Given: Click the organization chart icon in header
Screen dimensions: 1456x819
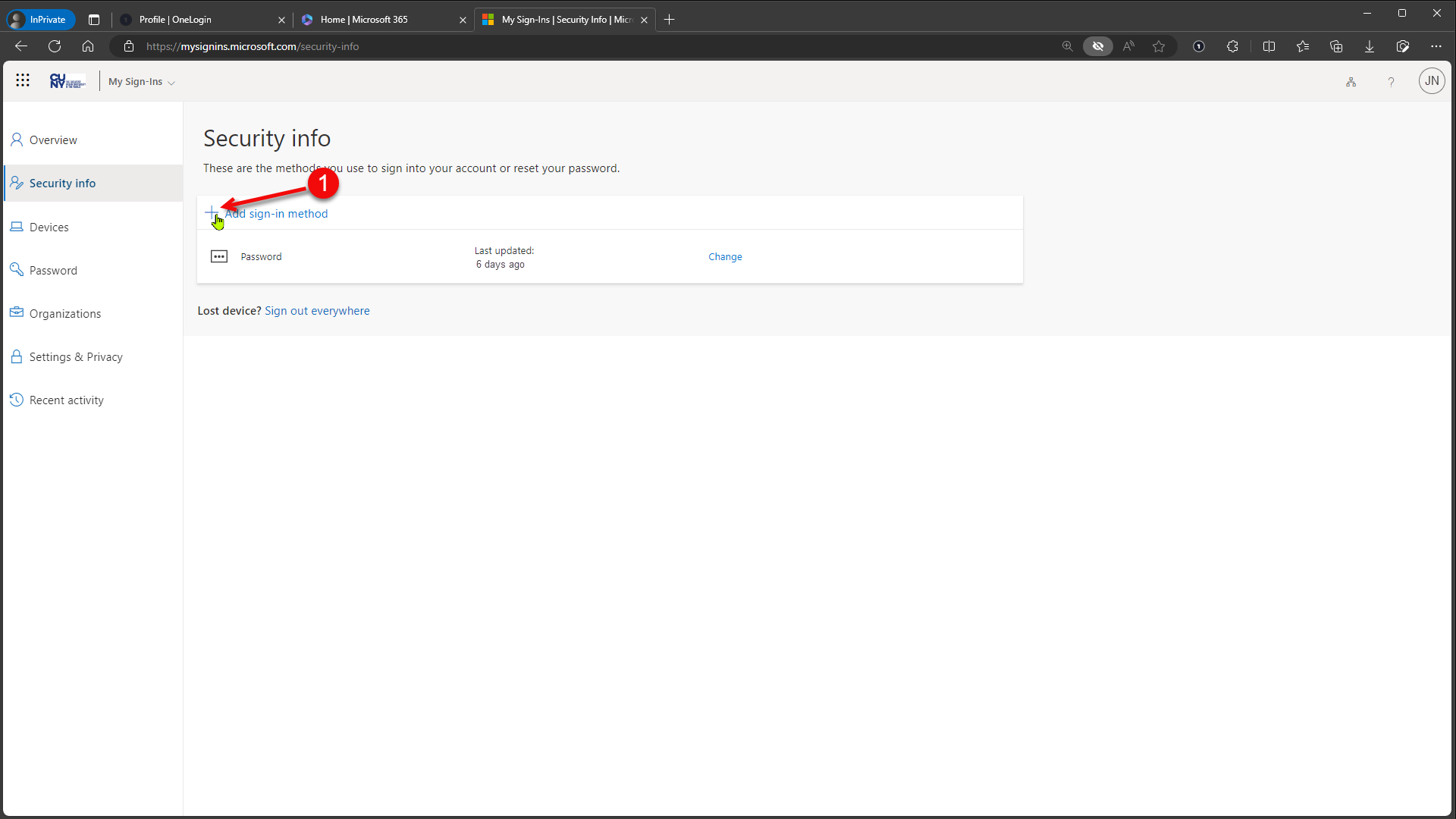Looking at the screenshot, I should (1351, 82).
